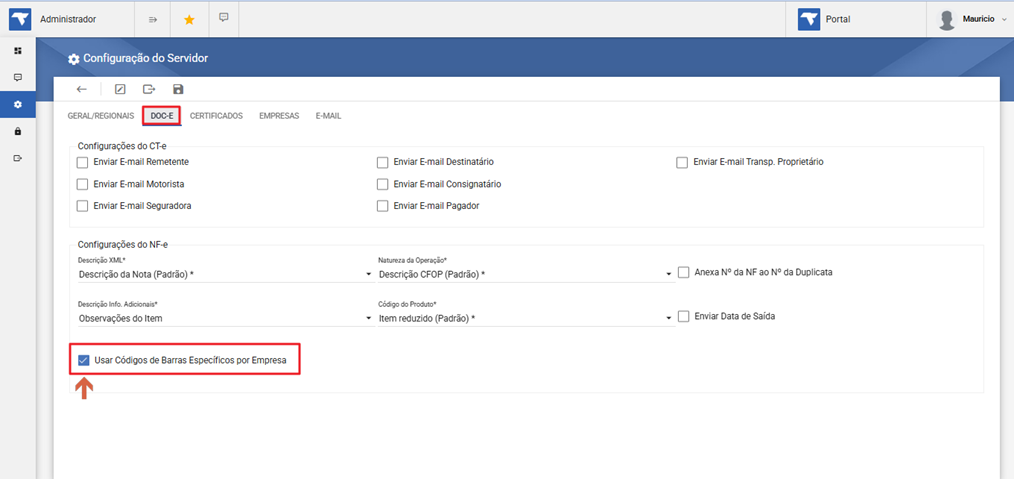Click the logout icon in left sidebar
The height and width of the screenshot is (479, 1014).
tap(17, 158)
